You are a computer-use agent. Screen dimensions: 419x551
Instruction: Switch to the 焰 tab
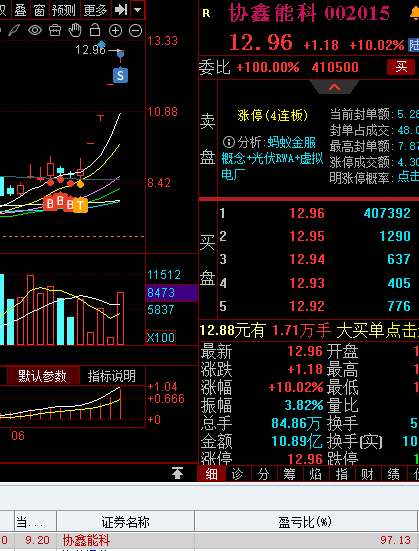click(x=315, y=474)
